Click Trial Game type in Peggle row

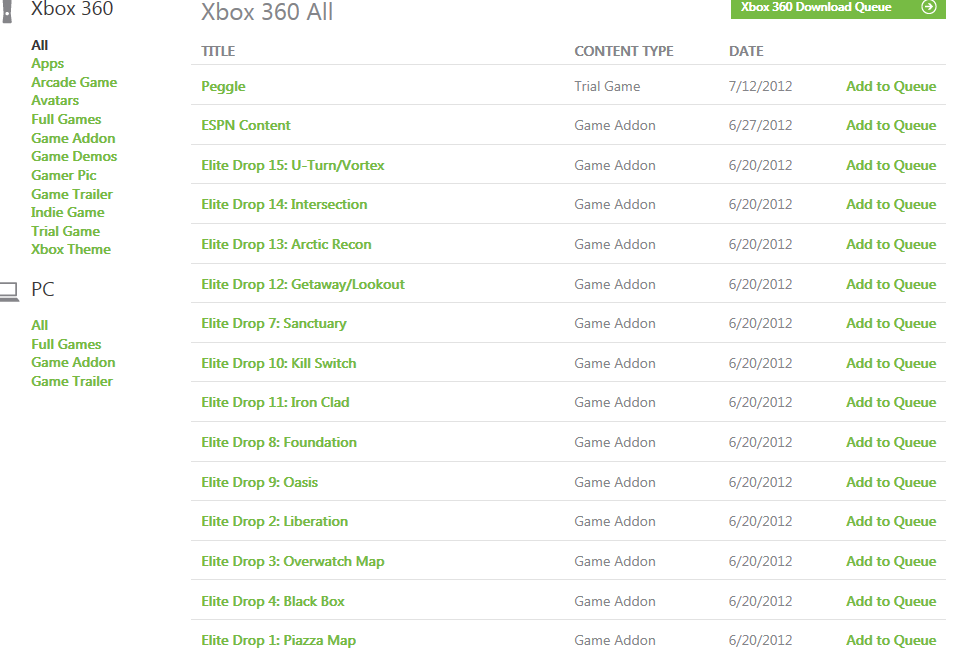pos(607,86)
